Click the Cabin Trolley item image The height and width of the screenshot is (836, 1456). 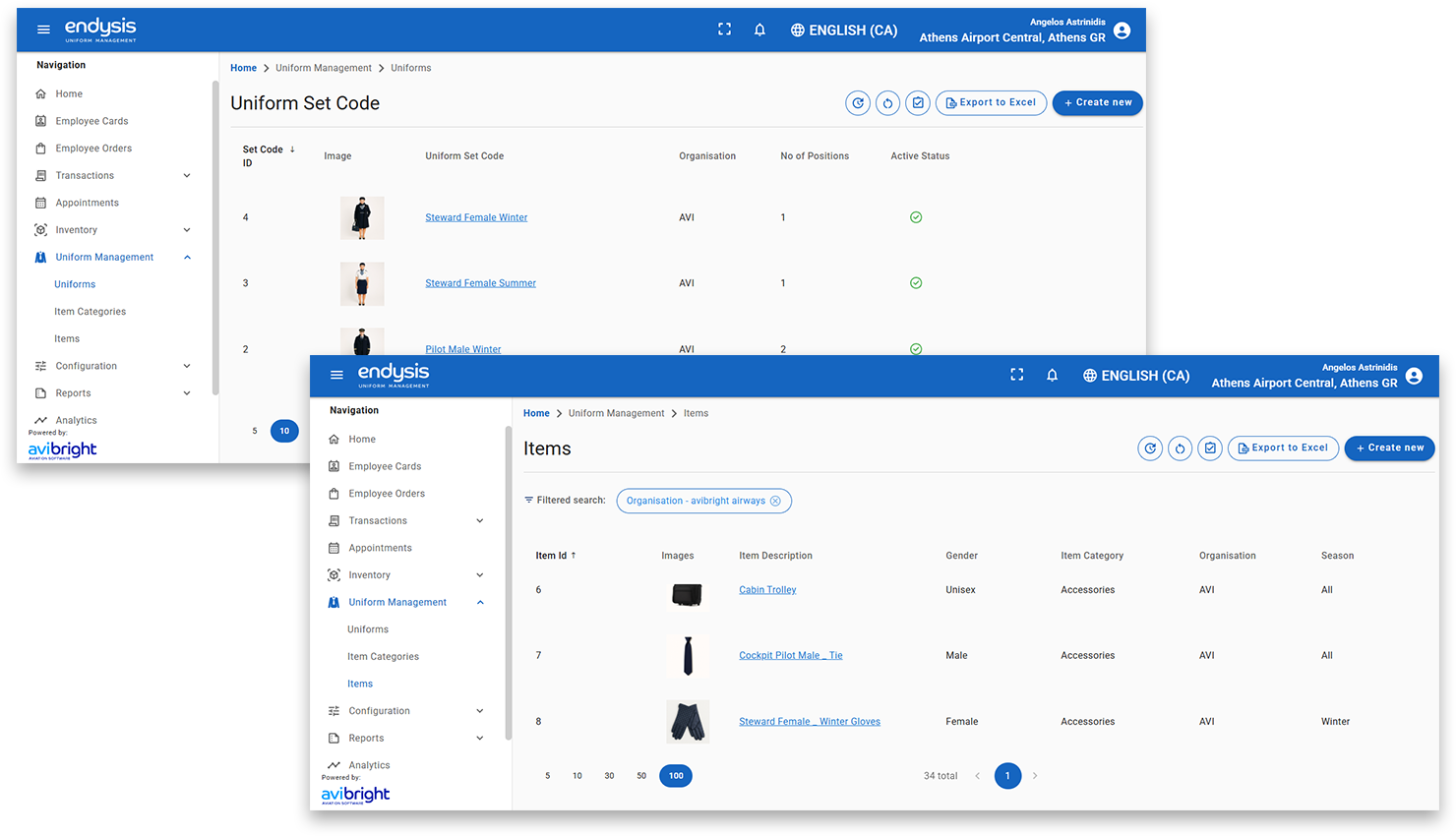click(687, 593)
